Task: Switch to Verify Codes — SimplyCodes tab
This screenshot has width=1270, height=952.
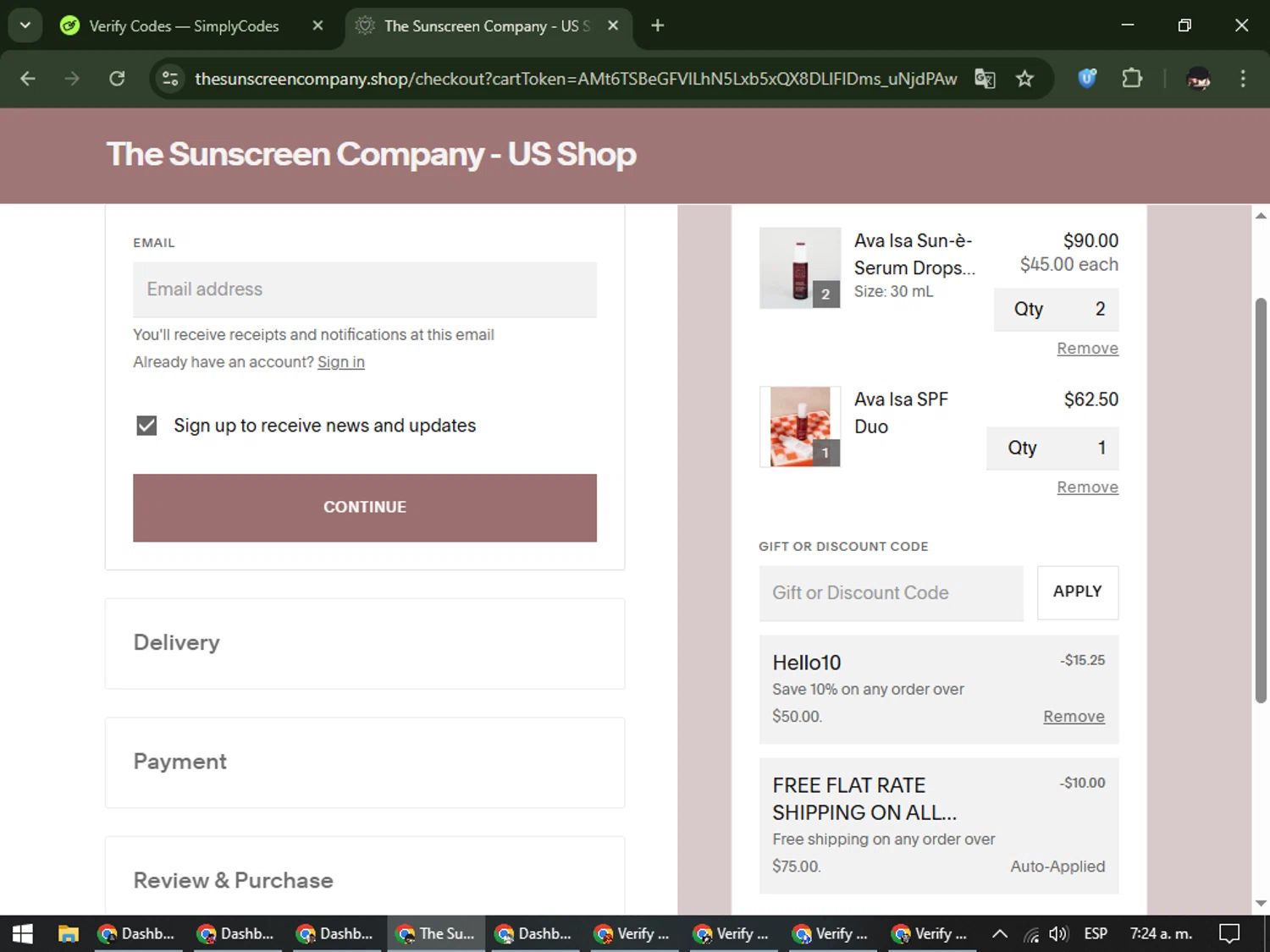Action: click(184, 26)
